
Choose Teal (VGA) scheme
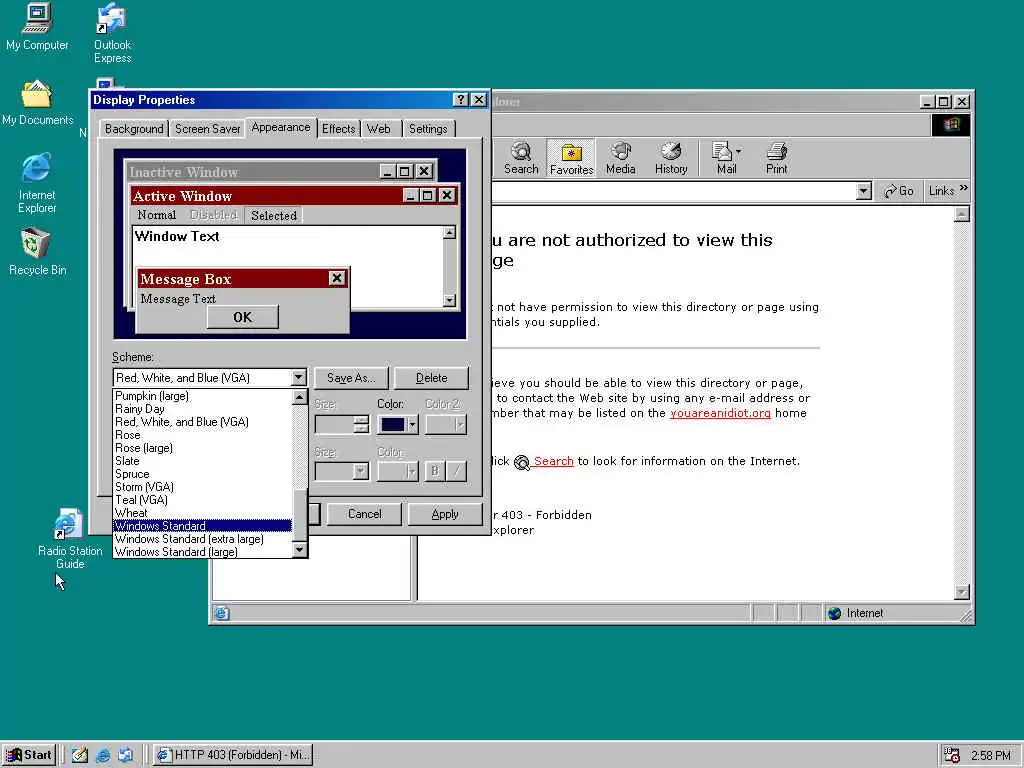coord(202,500)
